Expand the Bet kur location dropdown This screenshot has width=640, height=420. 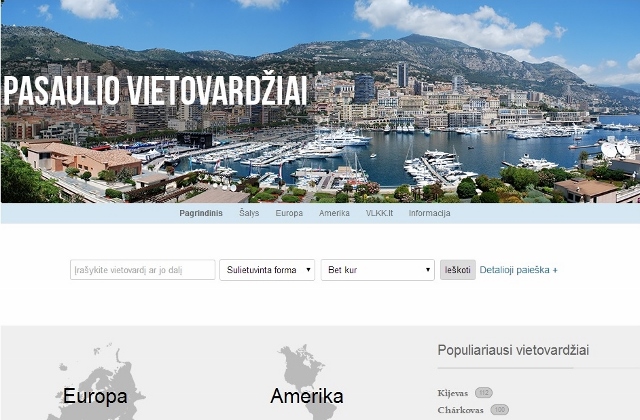pyautogui.click(x=378, y=270)
